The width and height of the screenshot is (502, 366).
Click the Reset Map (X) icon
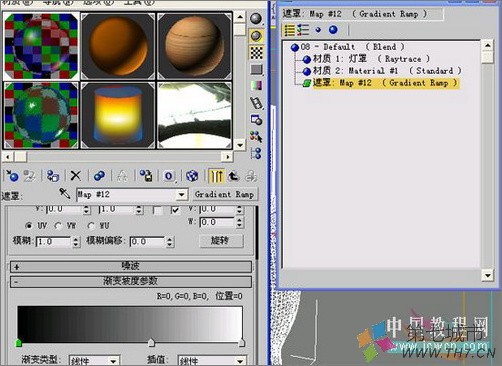(76, 176)
